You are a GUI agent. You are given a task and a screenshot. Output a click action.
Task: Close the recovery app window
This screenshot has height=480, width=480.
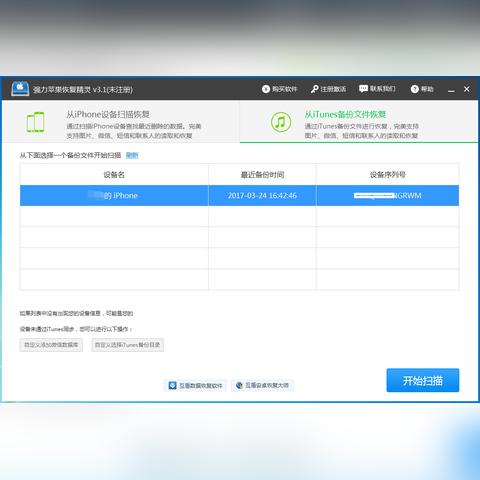(x=467, y=89)
